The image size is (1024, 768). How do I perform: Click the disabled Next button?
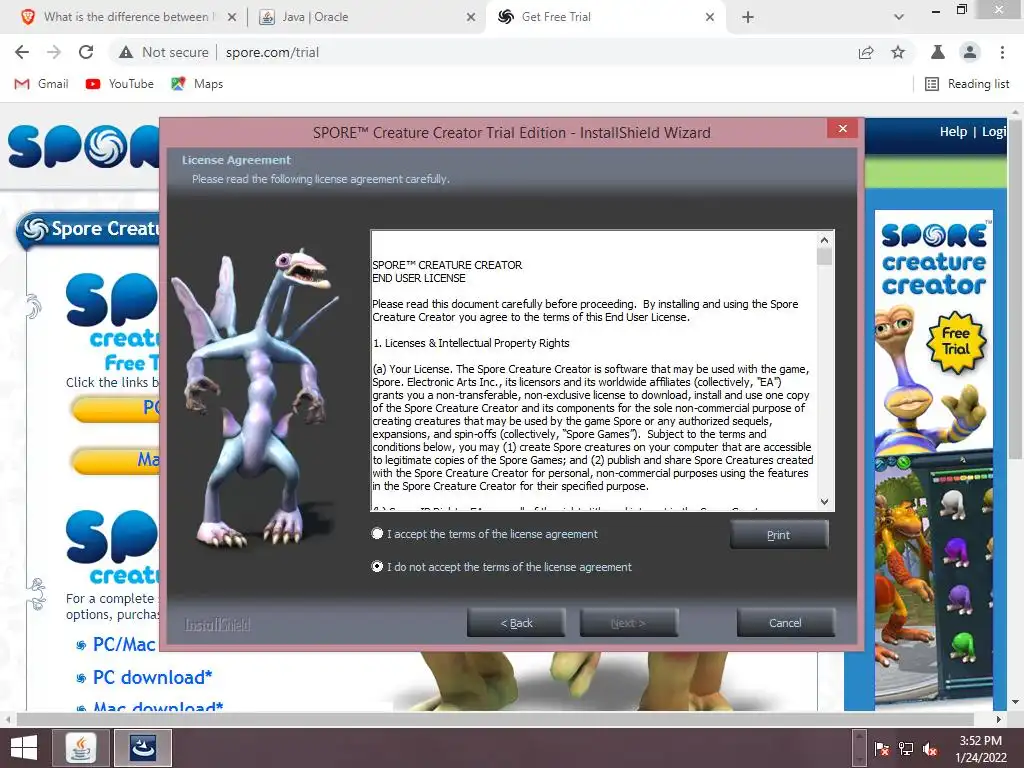tap(628, 623)
